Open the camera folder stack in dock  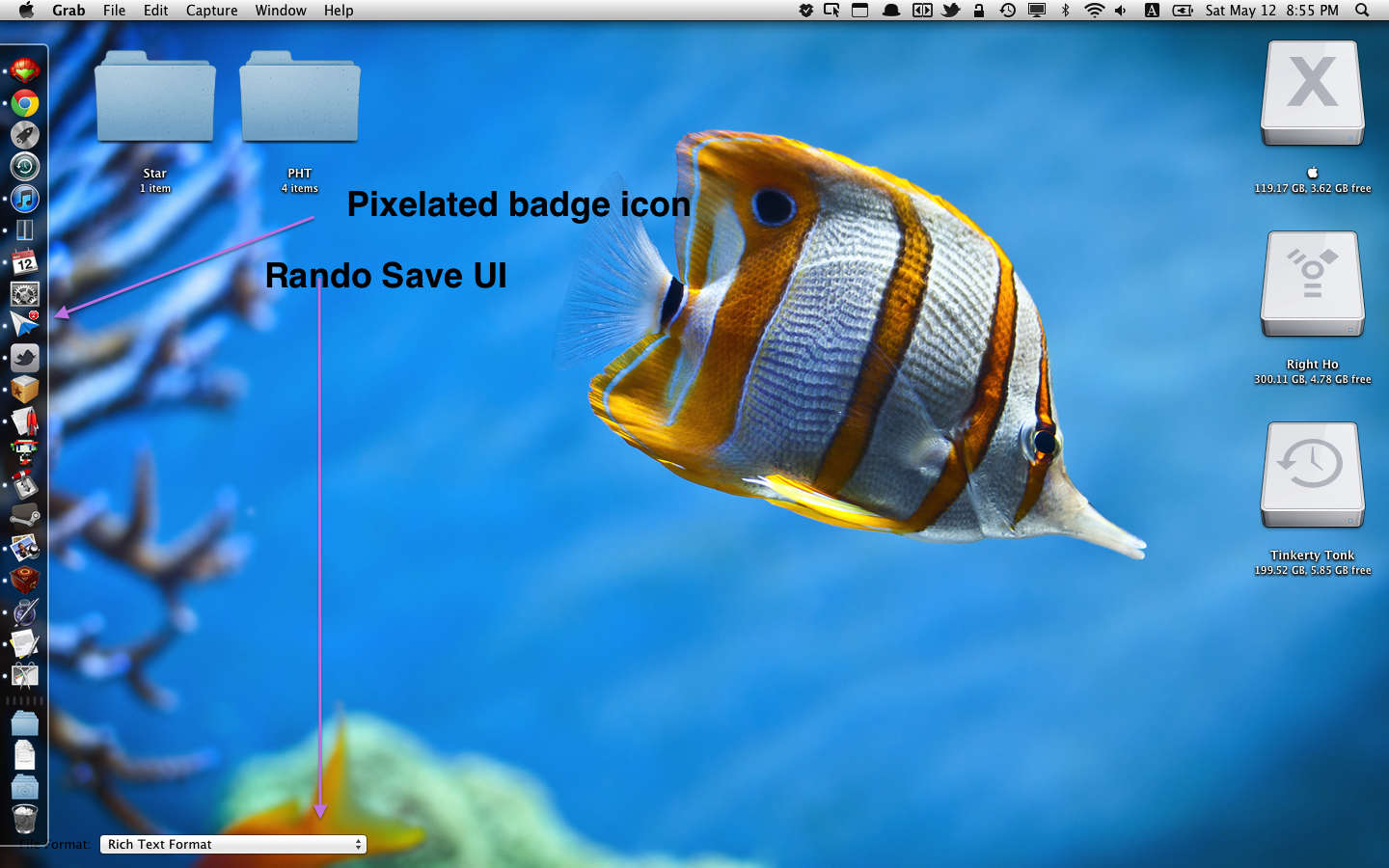(25, 787)
